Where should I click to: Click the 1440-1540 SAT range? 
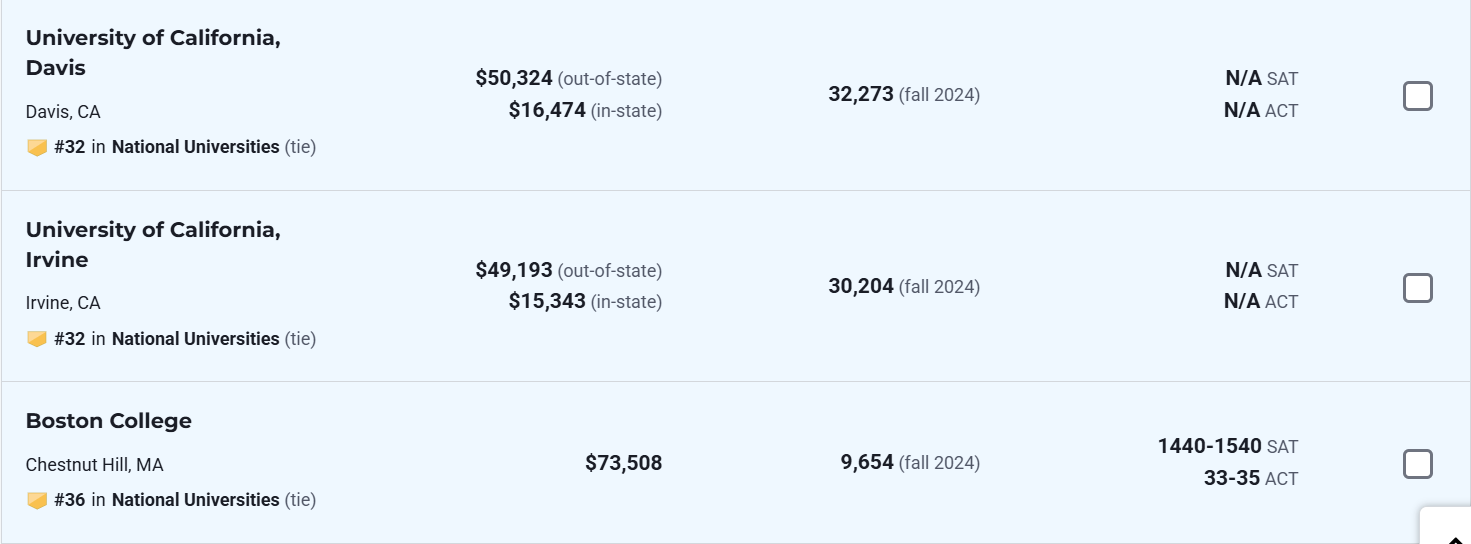pos(1209,446)
